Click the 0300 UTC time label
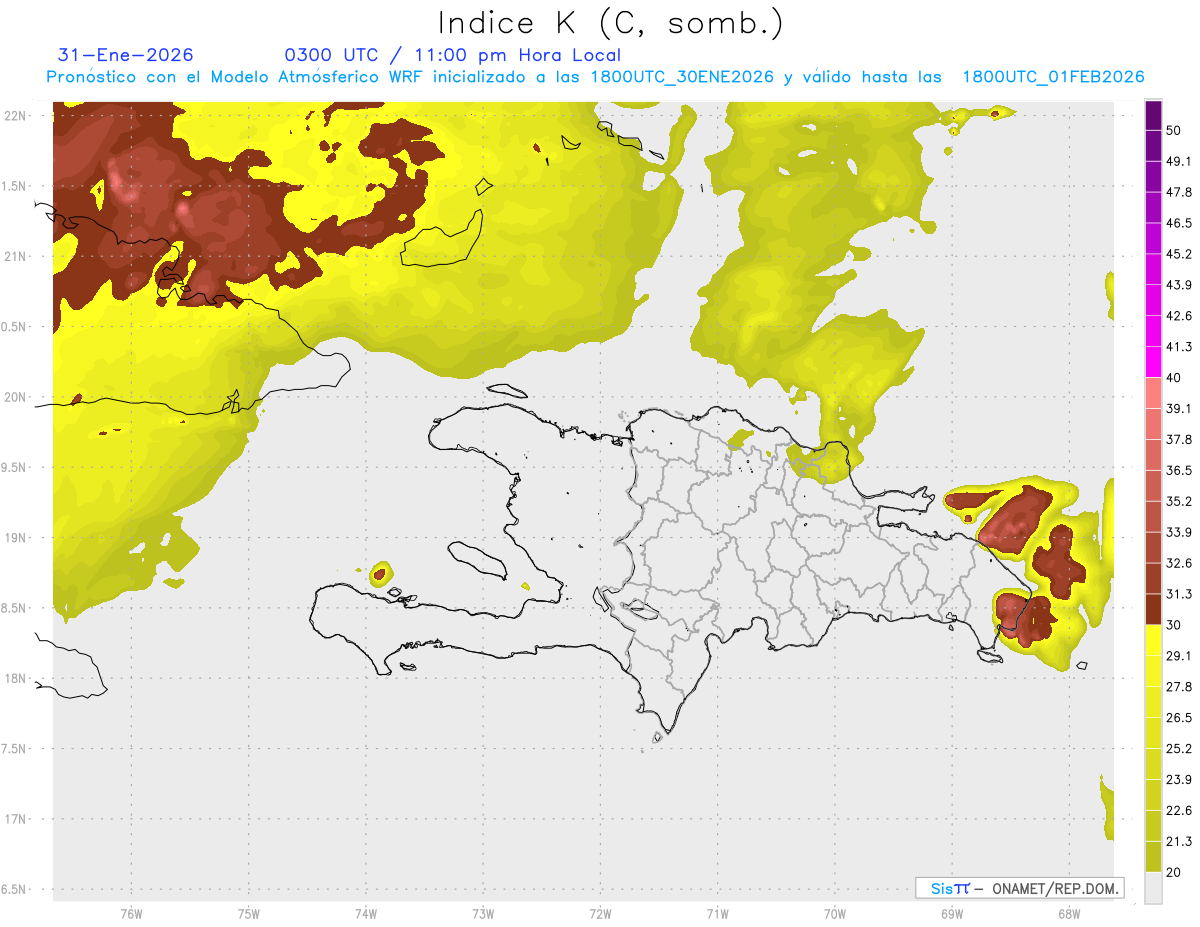The height and width of the screenshot is (927, 1200). point(331,55)
